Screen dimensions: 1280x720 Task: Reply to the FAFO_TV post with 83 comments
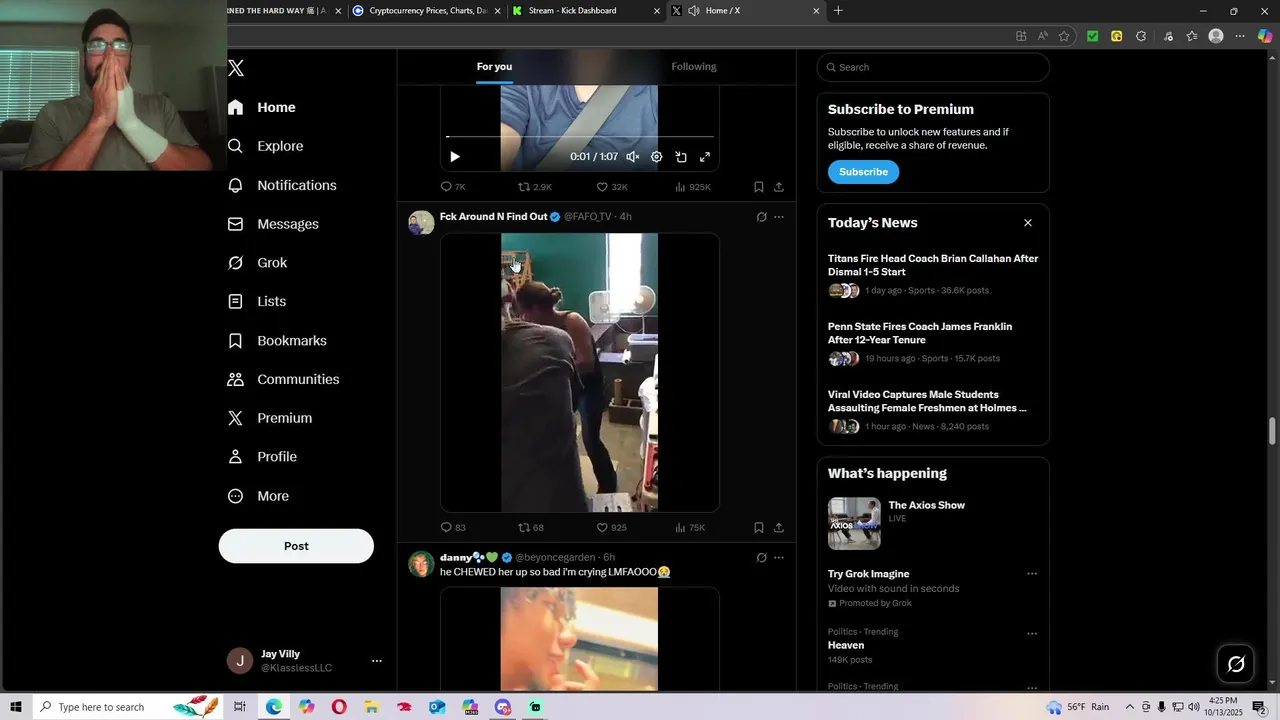pos(453,528)
